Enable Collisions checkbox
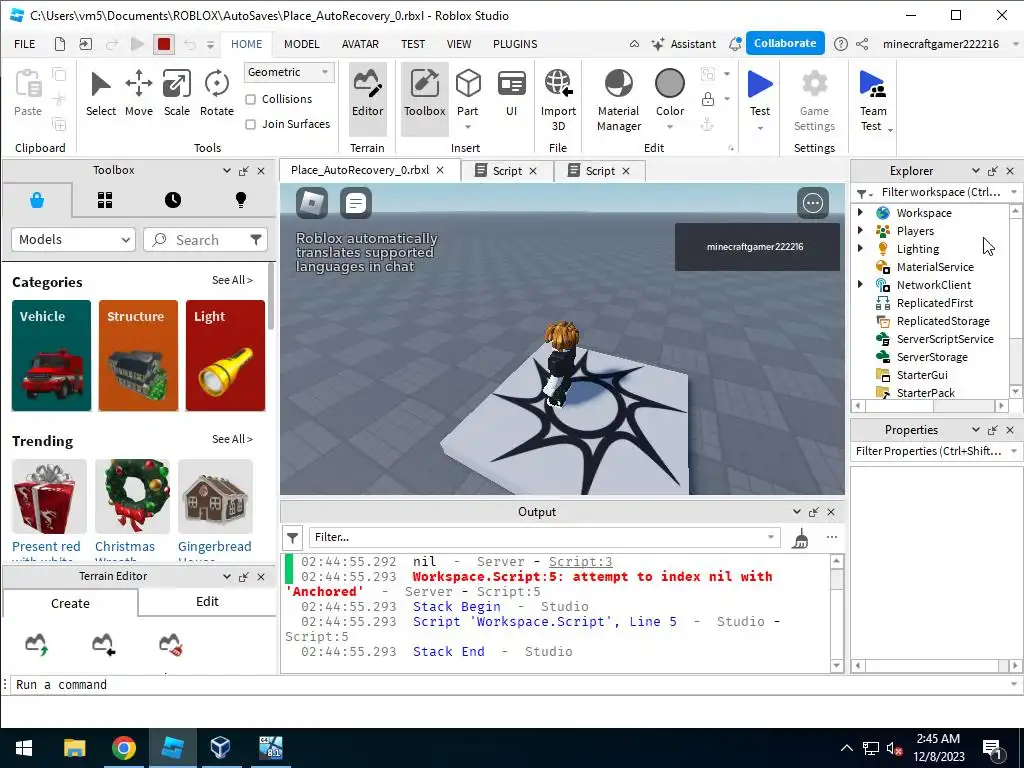1024x768 pixels. coord(250,99)
